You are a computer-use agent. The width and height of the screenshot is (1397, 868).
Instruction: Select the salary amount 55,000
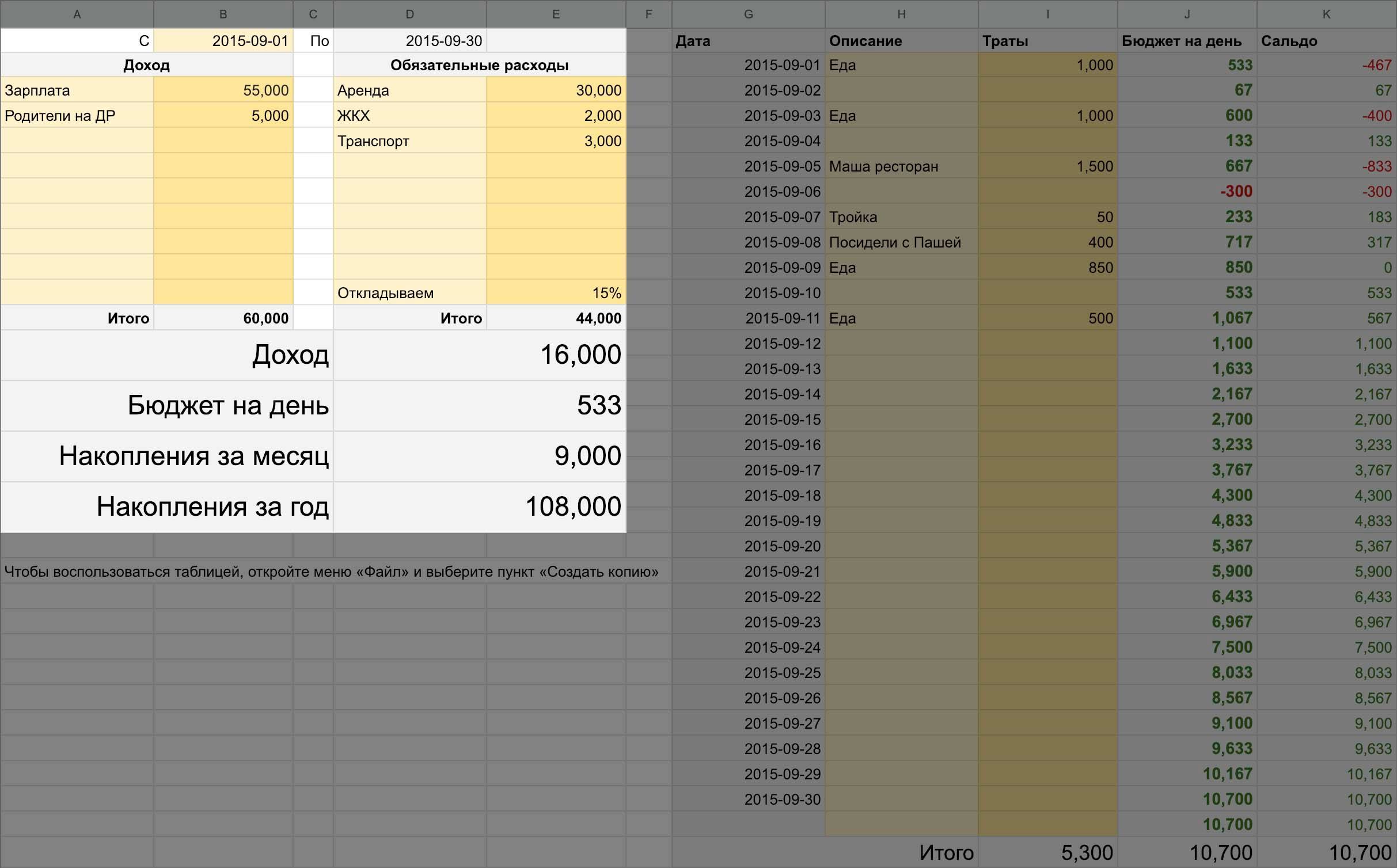[223, 90]
